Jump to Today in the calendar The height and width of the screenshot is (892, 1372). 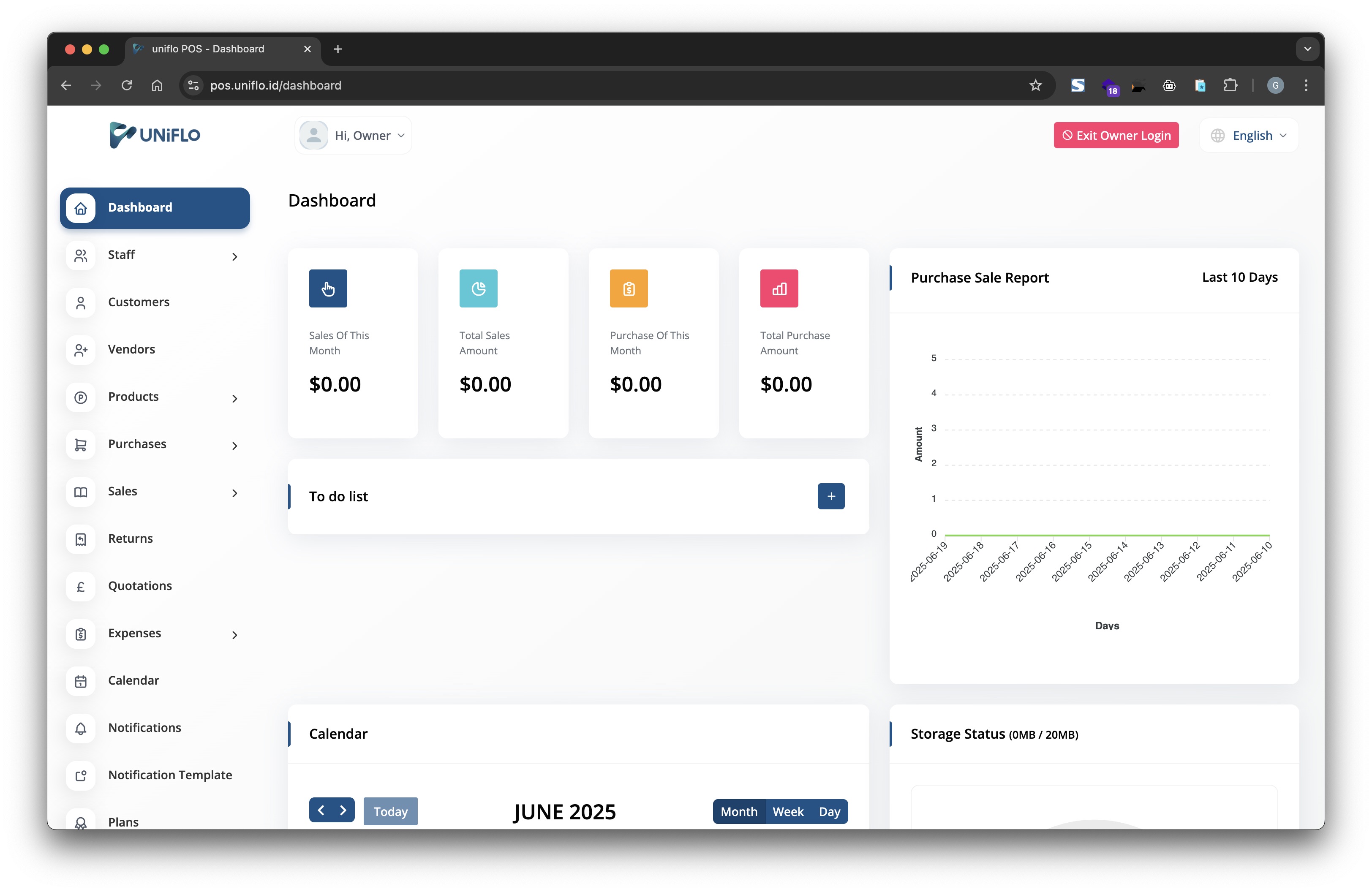click(x=390, y=811)
